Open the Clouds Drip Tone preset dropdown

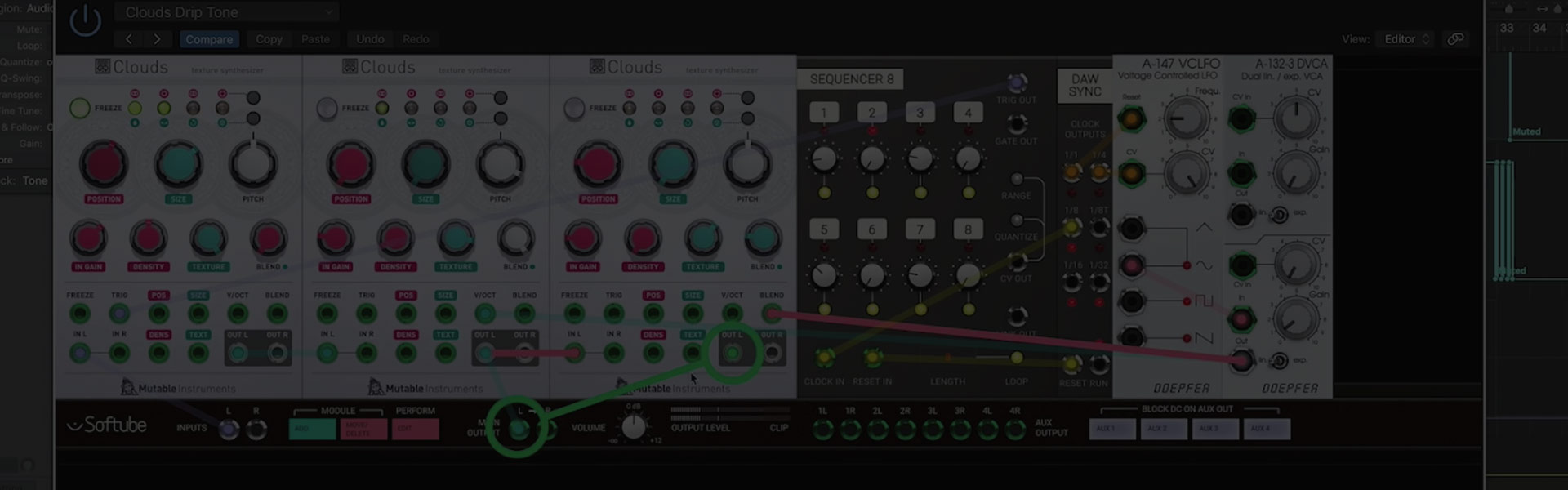226,12
